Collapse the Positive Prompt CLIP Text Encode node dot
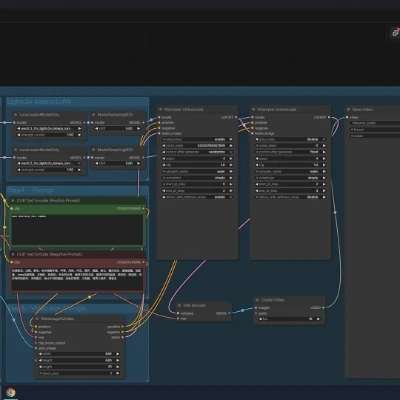400x400 pixels. (x=13, y=201)
